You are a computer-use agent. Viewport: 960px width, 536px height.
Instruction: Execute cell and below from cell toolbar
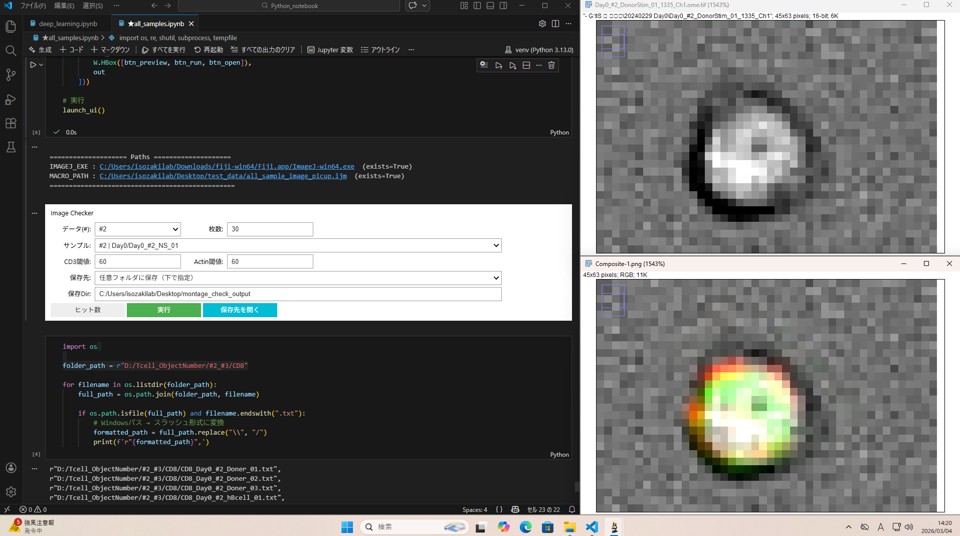tap(512, 65)
